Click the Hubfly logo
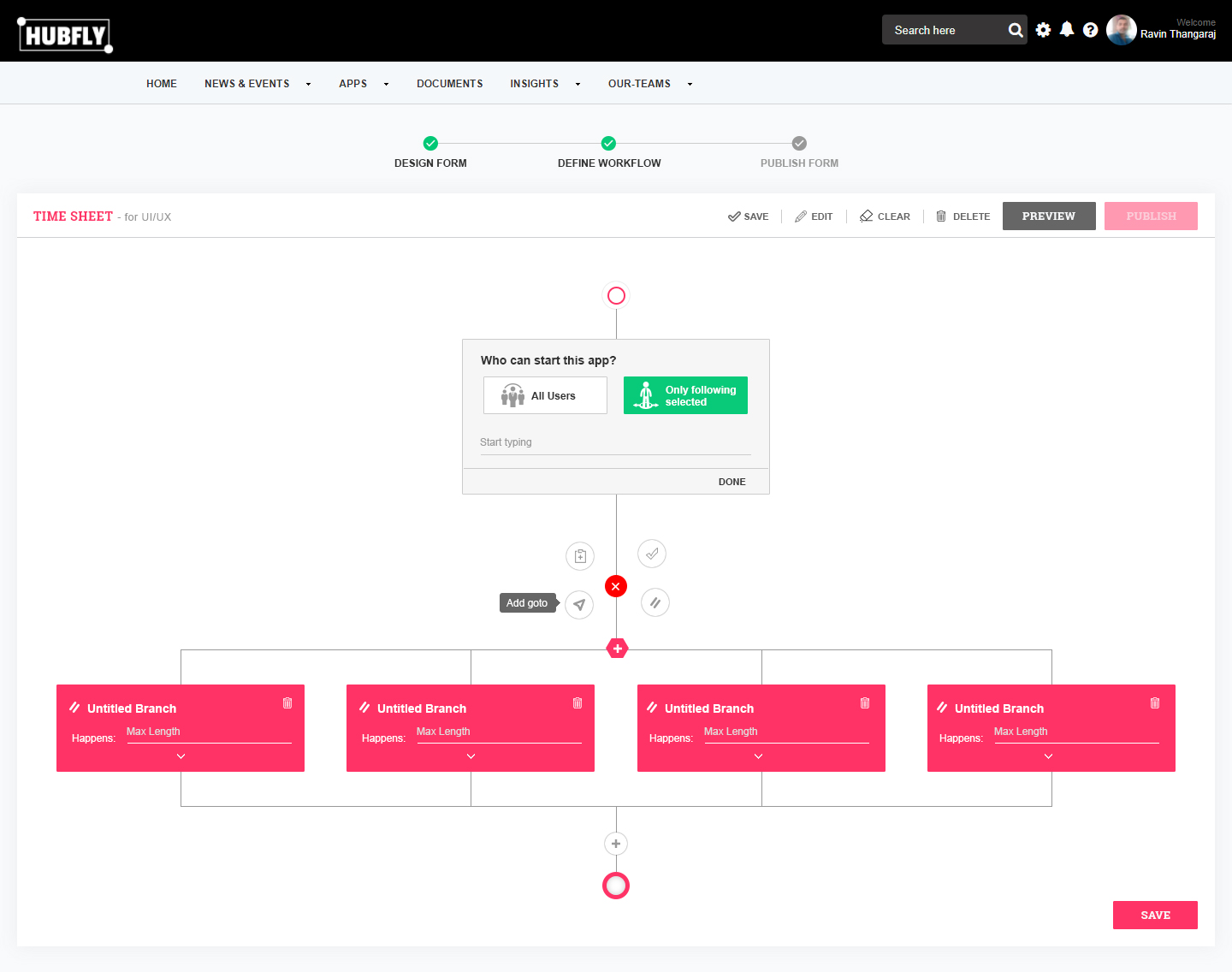This screenshot has width=1232, height=972. point(65,35)
